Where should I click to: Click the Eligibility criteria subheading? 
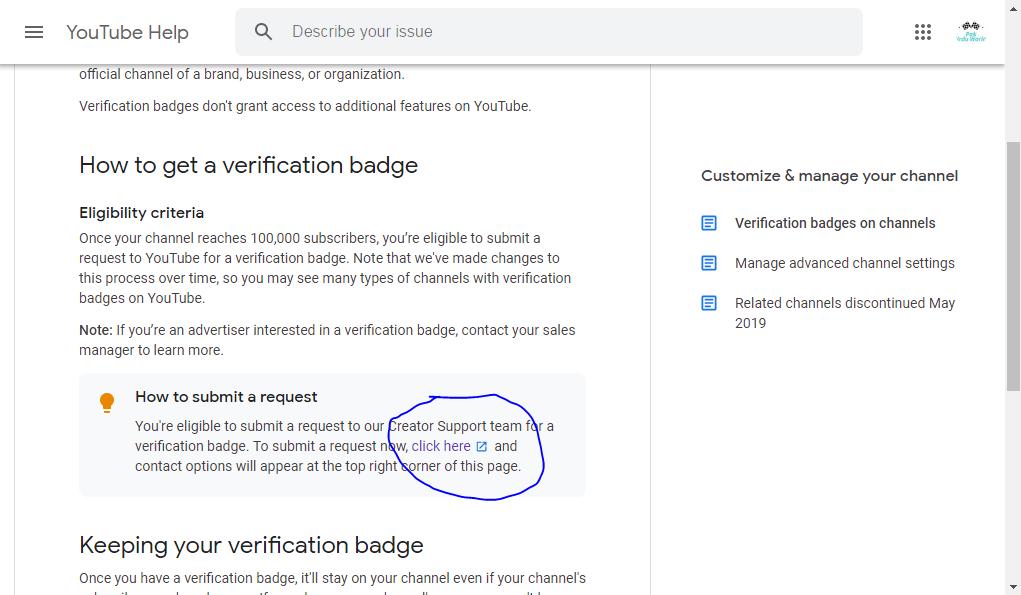(141, 213)
